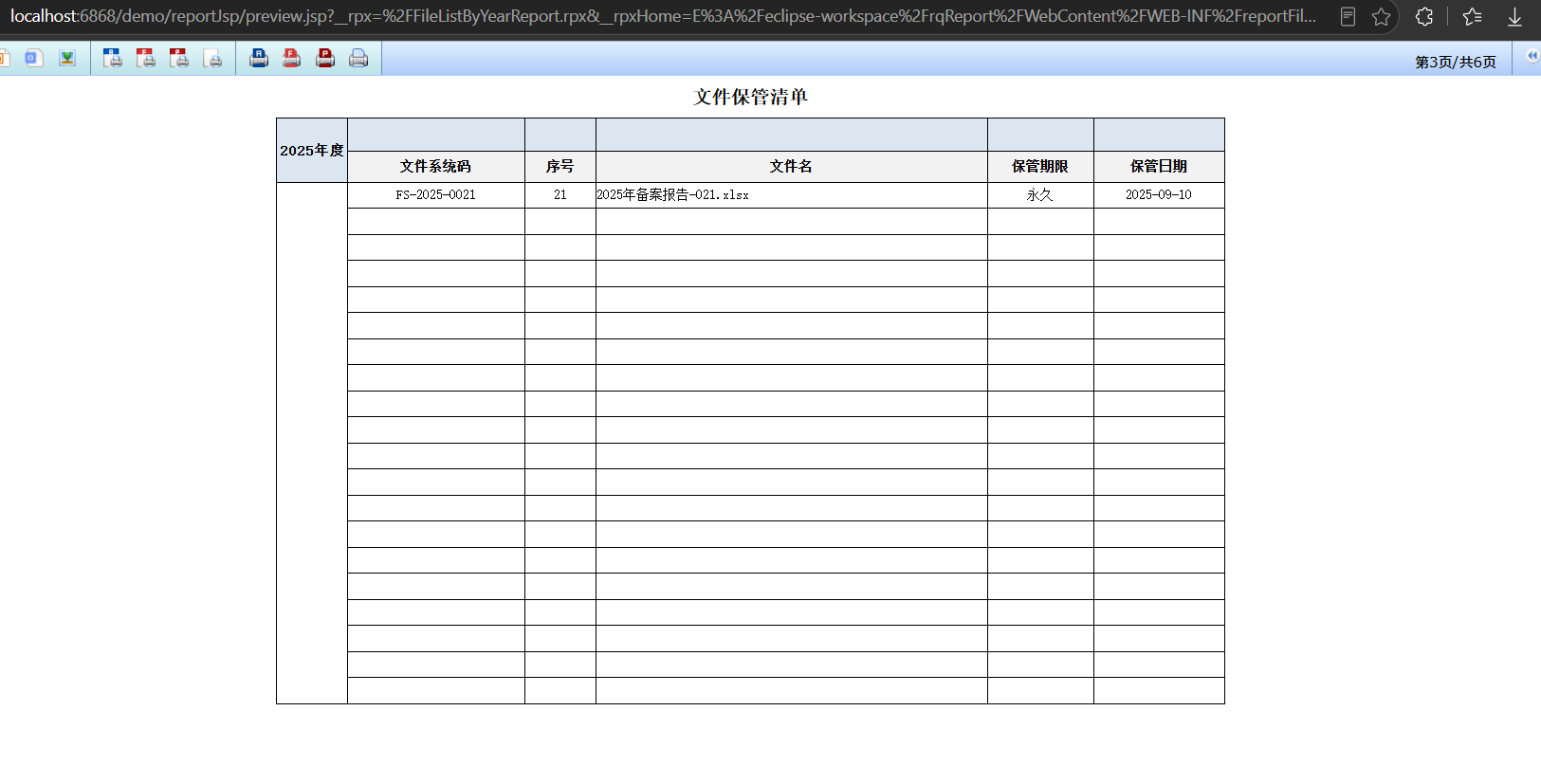Open the browser favorites list icon
This screenshot has width=1541, height=784.
click(x=1472, y=17)
